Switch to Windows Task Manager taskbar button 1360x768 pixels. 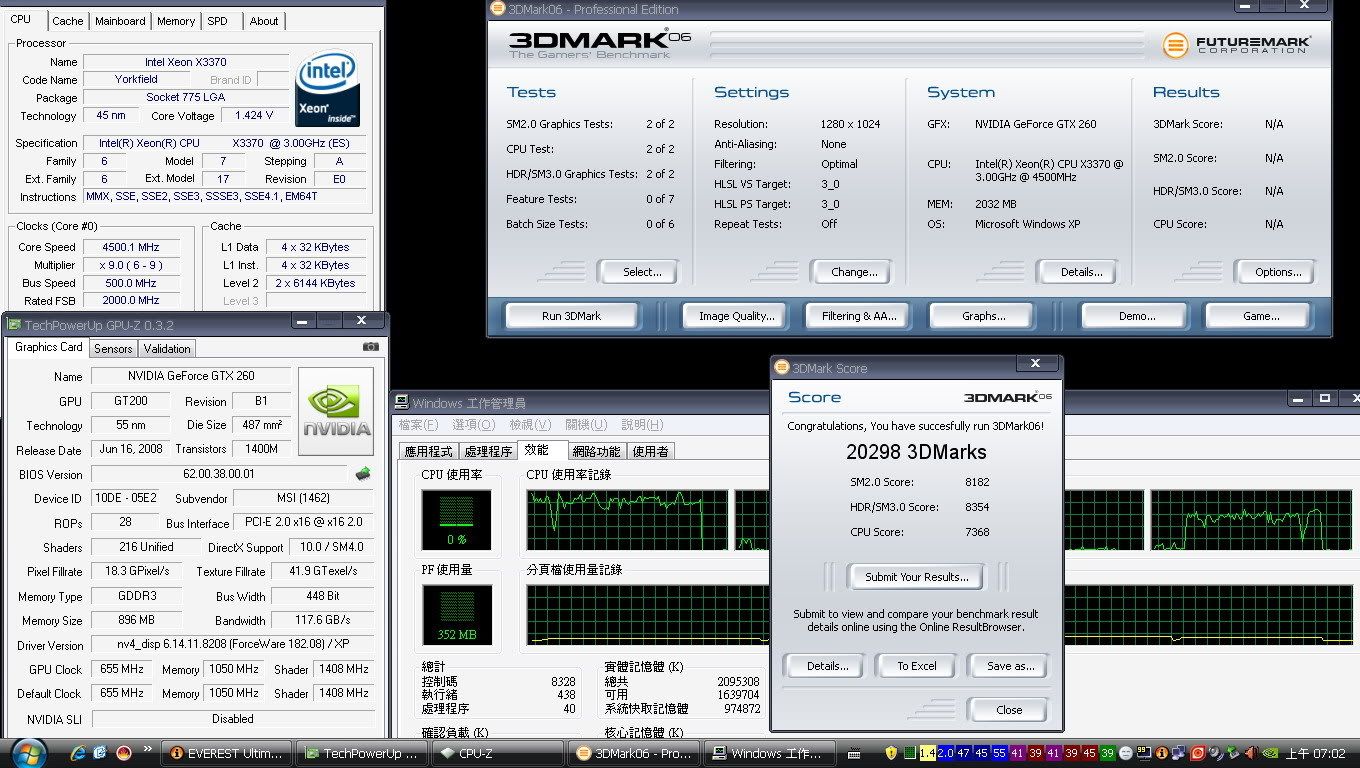[769, 753]
